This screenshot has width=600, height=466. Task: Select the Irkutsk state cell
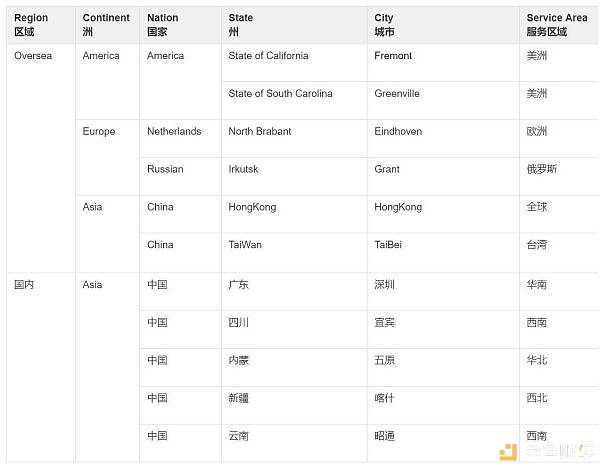pos(294,176)
